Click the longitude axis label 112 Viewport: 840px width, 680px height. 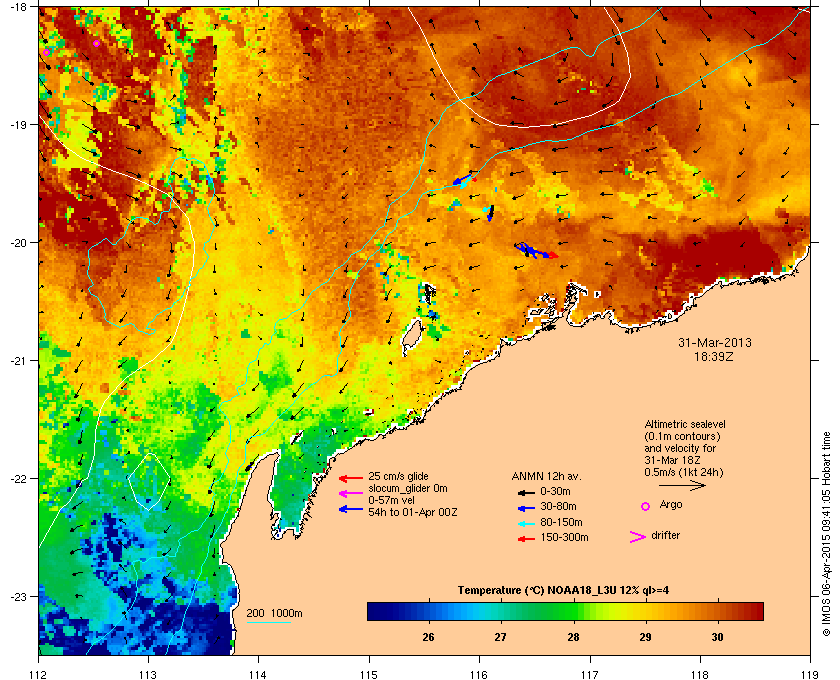(x=39, y=674)
